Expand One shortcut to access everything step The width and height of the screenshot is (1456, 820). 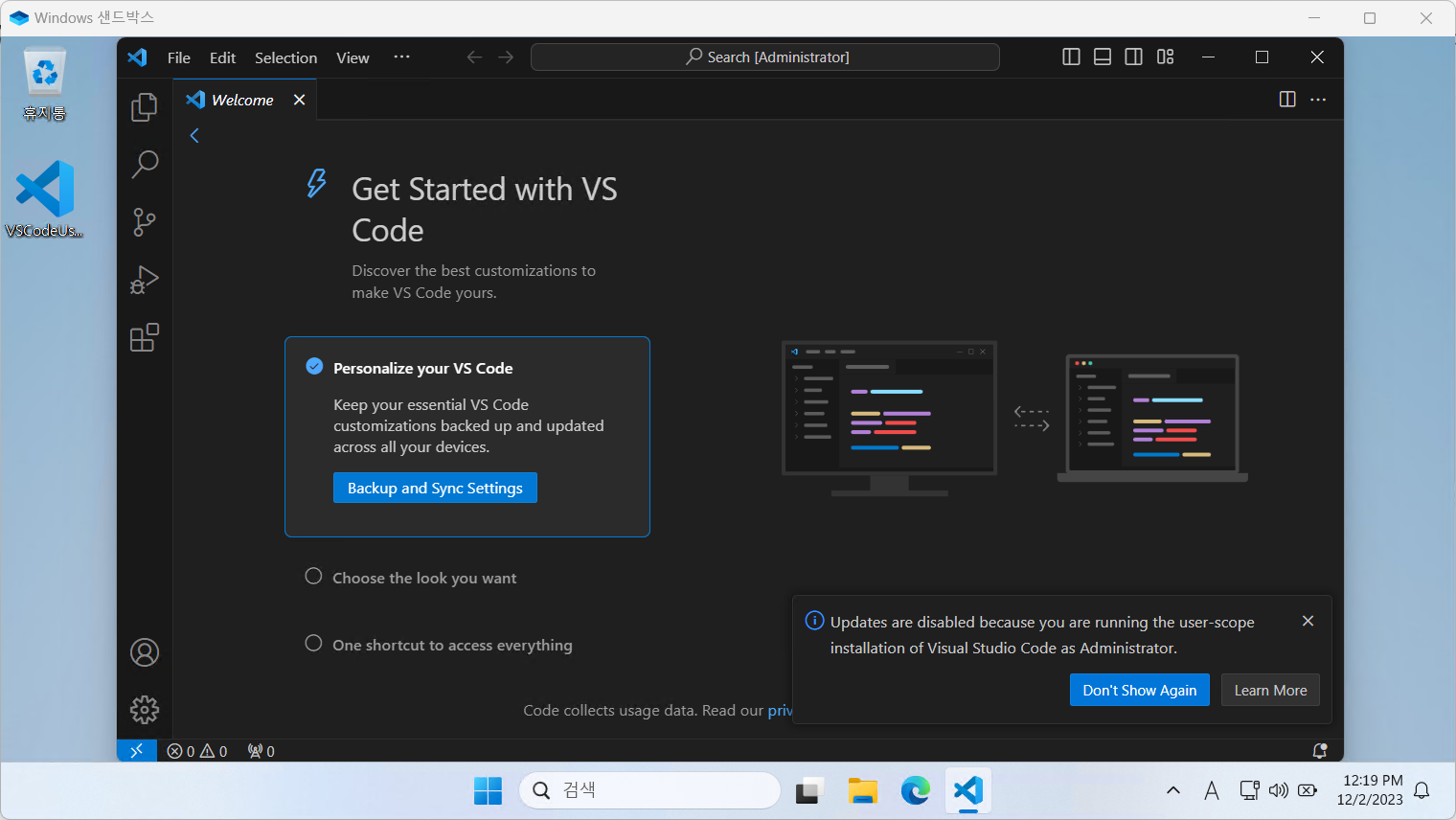[452, 645]
